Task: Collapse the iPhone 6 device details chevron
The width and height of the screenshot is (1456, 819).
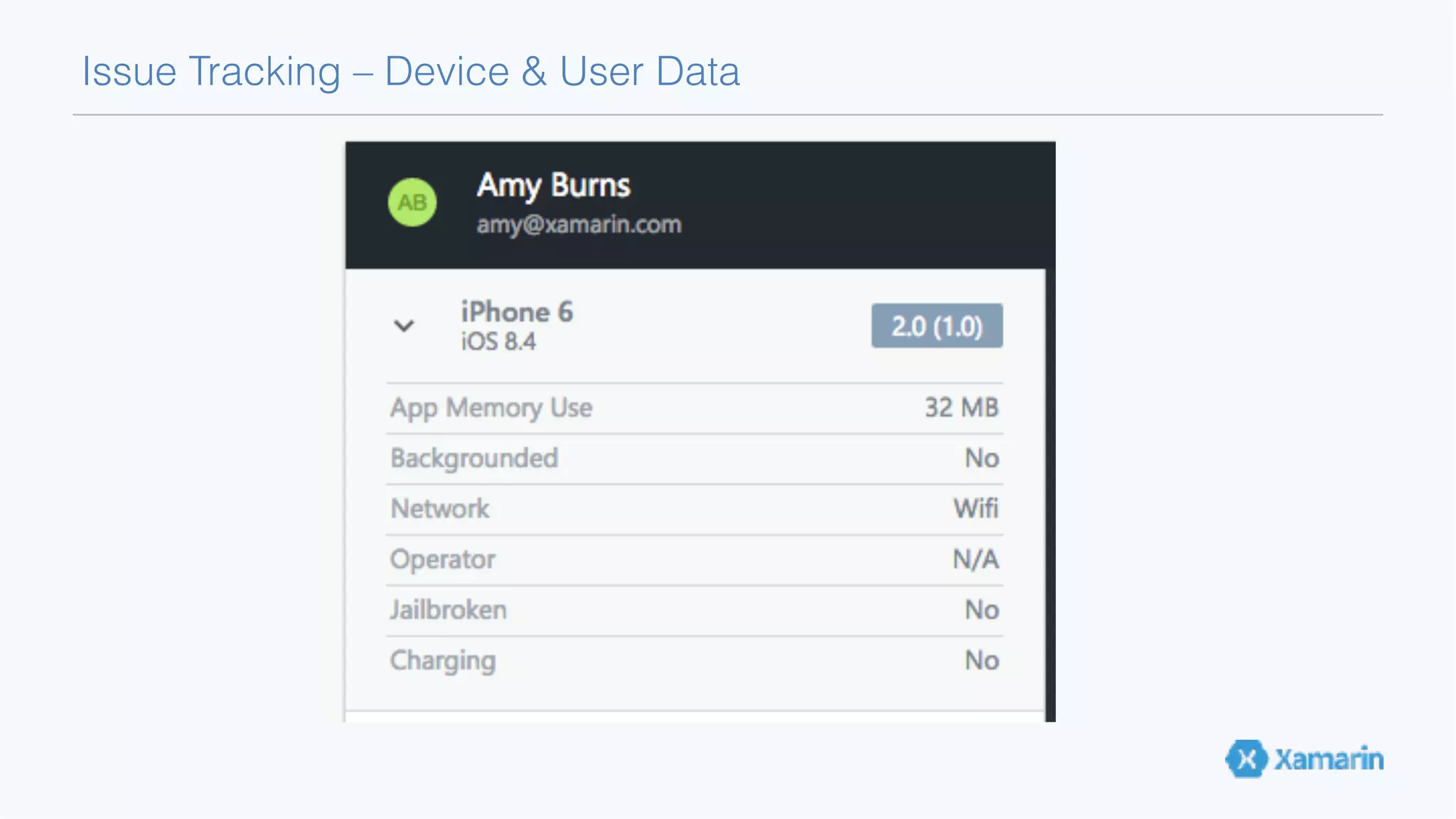Action: coord(404,326)
